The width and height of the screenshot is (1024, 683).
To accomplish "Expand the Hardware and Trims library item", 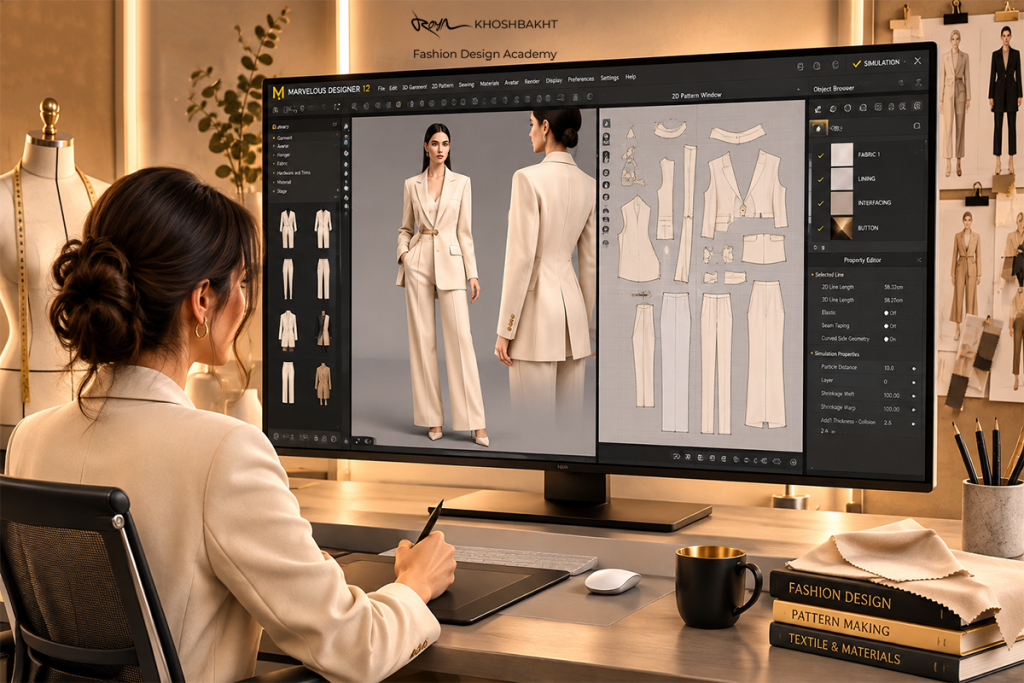I will click(x=293, y=173).
